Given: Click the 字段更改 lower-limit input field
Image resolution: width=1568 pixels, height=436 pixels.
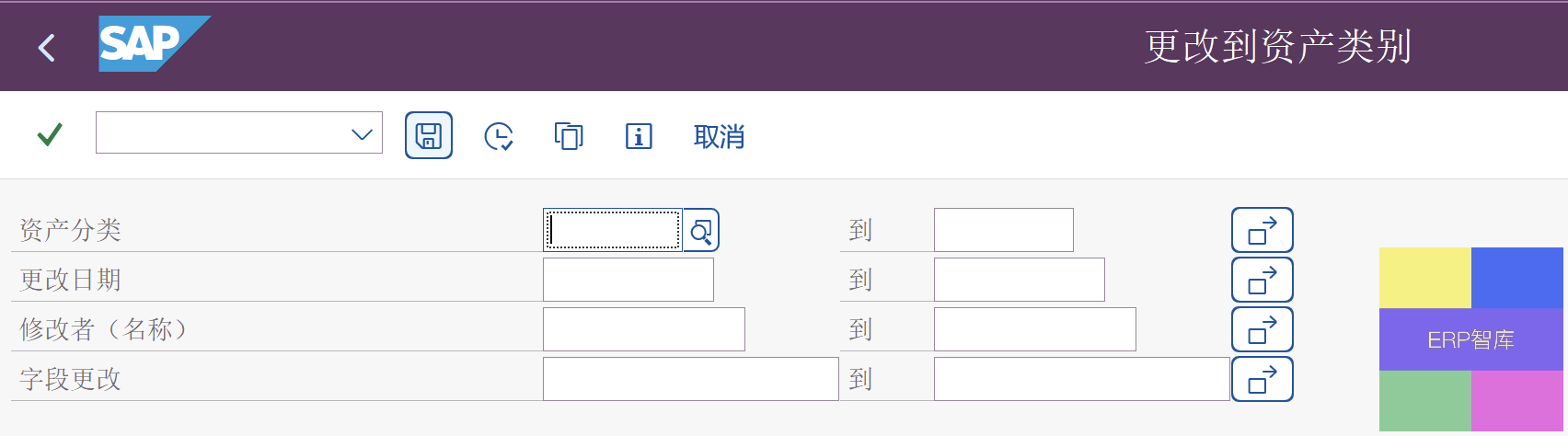Looking at the screenshot, I should tap(691, 379).
